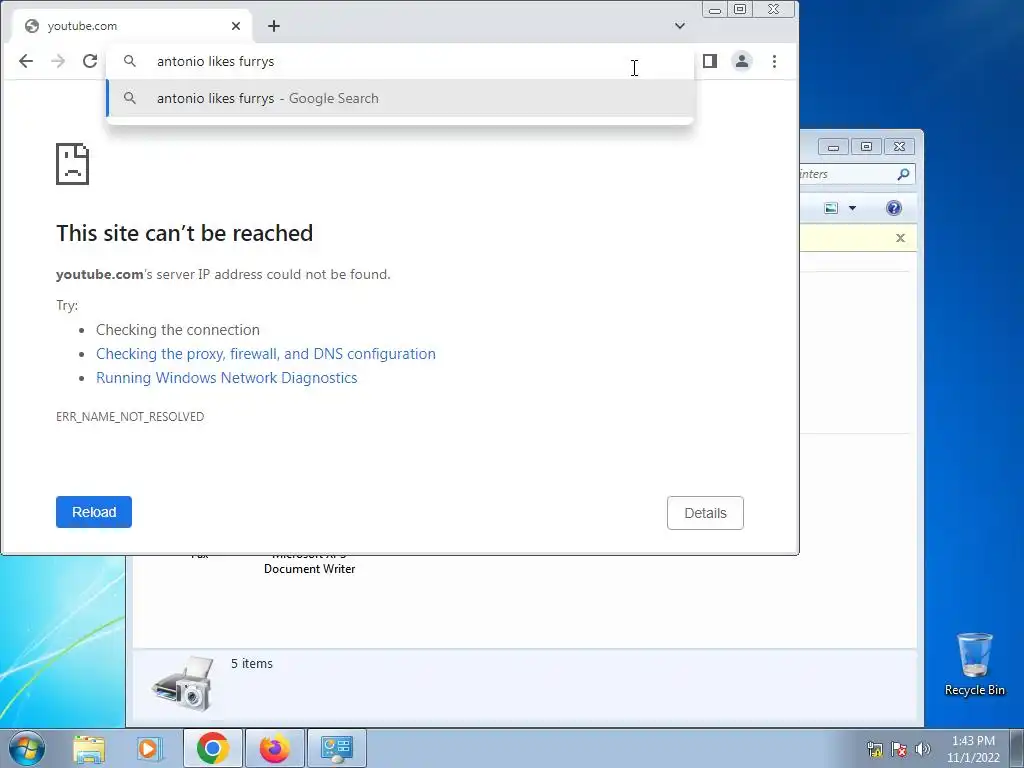Click the search magnifier in the Explorer window
The image size is (1024, 768).
point(903,174)
